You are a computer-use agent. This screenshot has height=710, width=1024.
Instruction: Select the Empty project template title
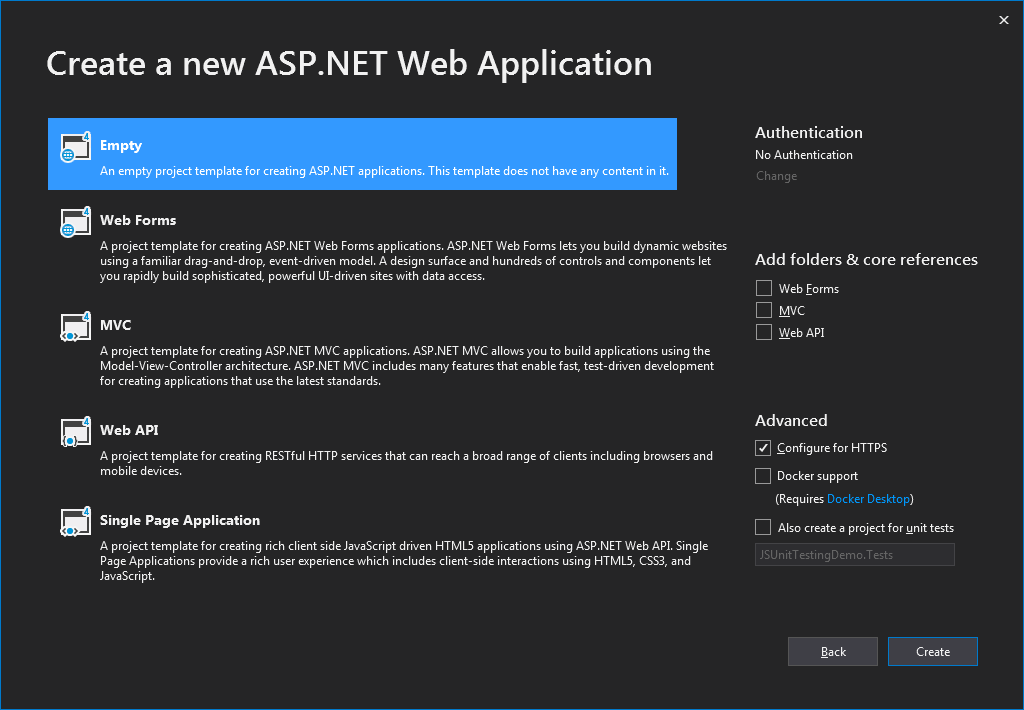tap(121, 146)
